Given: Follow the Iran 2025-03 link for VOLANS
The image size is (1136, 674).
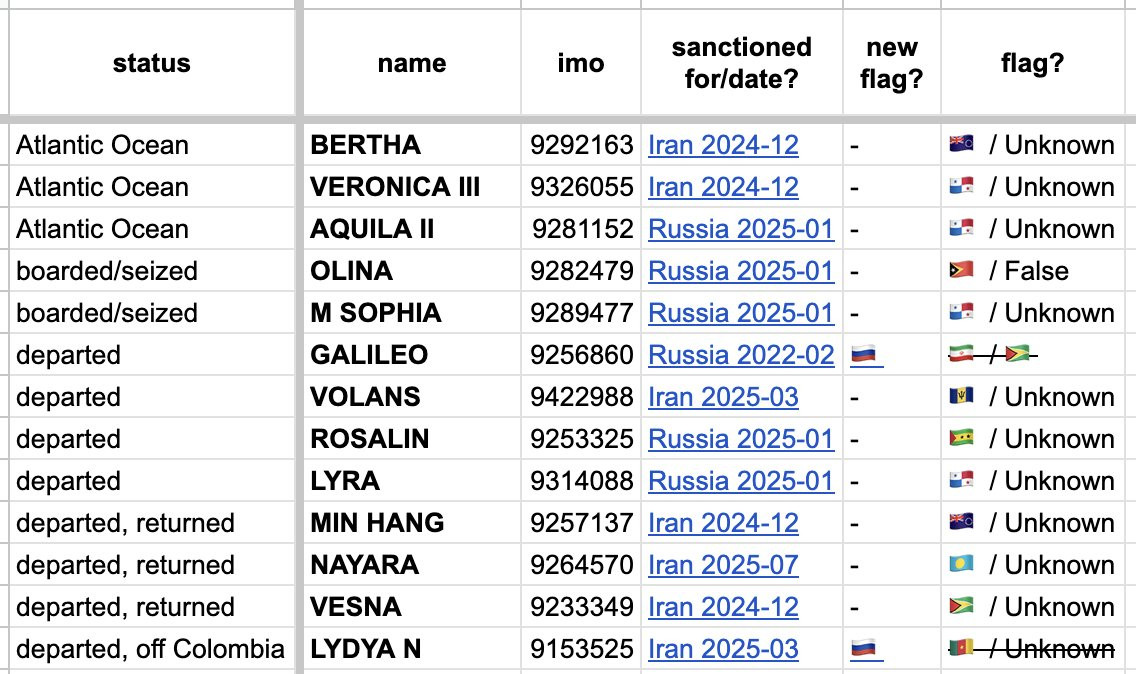Looking at the screenshot, I should [x=723, y=397].
